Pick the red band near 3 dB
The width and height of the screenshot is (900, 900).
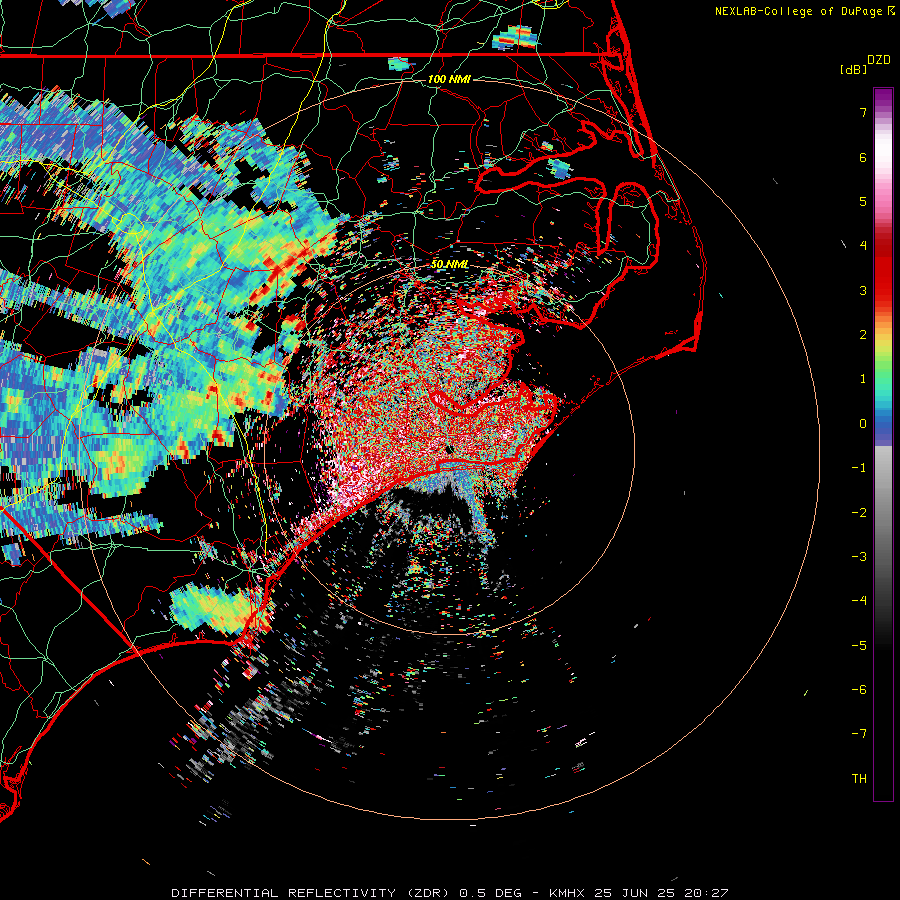tap(883, 287)
